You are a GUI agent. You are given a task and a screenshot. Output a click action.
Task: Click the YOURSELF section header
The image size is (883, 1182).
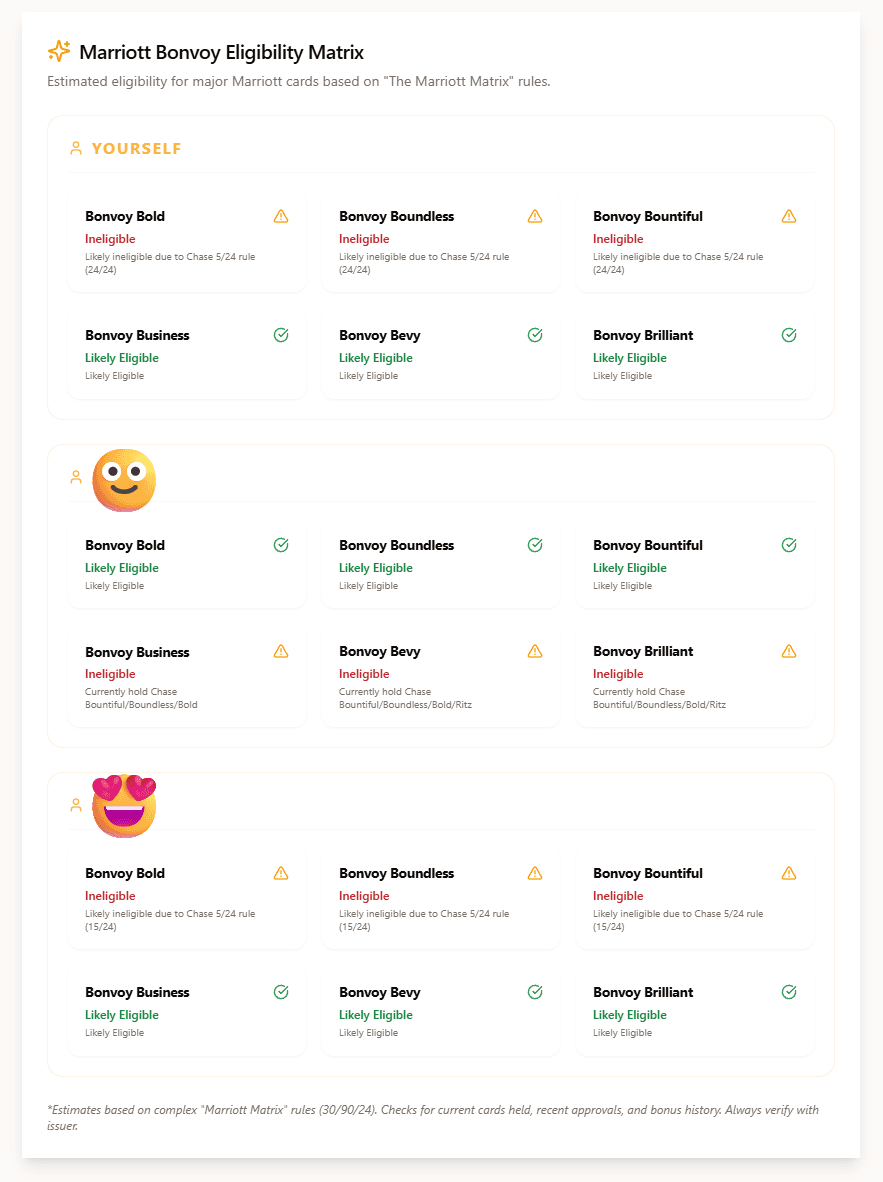click(137, 147)
